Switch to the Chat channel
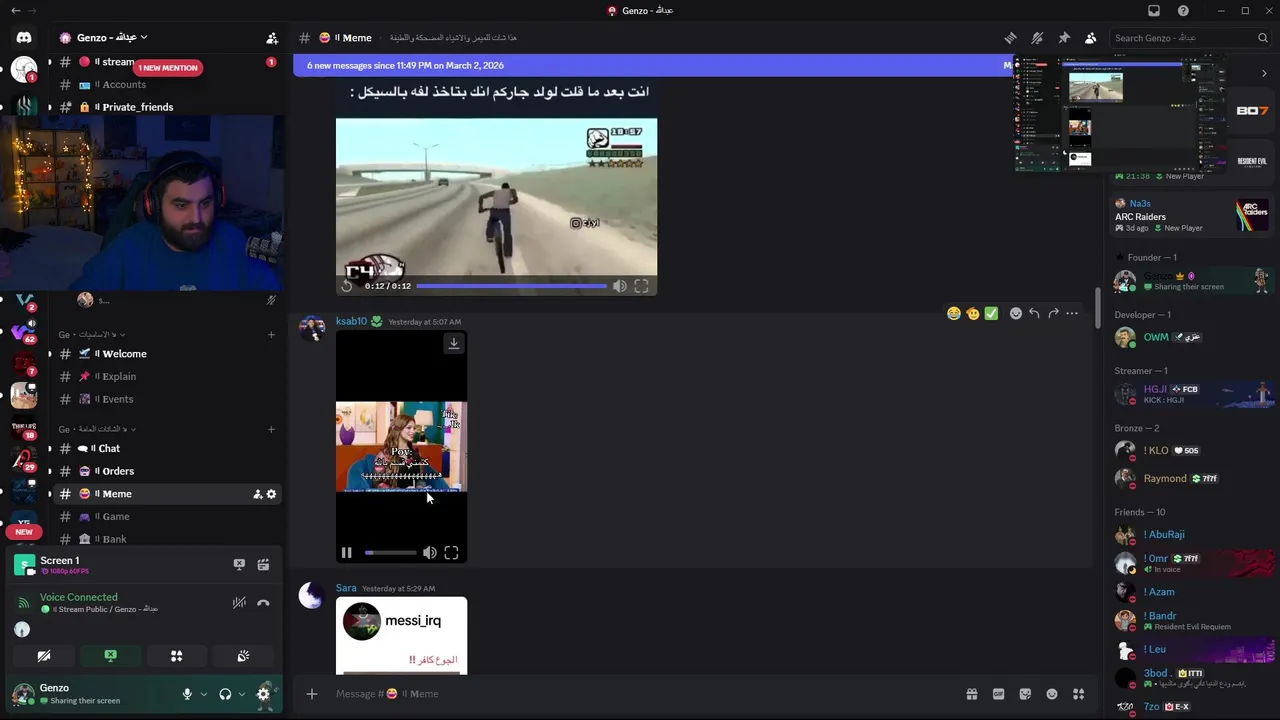Image resolution: width=1280 pixels, height=720 pixels. [x=166, y=449]
